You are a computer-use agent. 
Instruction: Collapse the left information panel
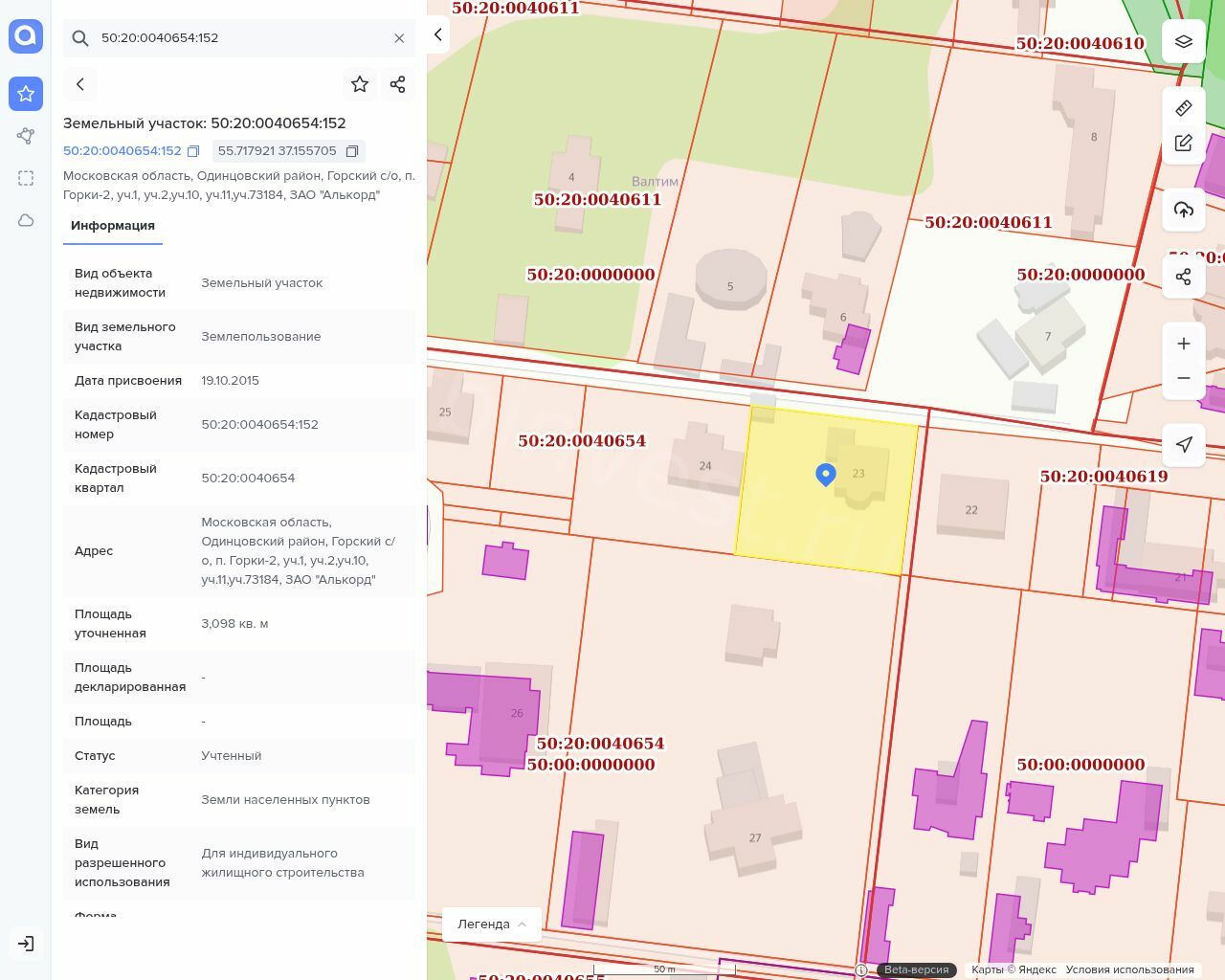coord(437,34)
